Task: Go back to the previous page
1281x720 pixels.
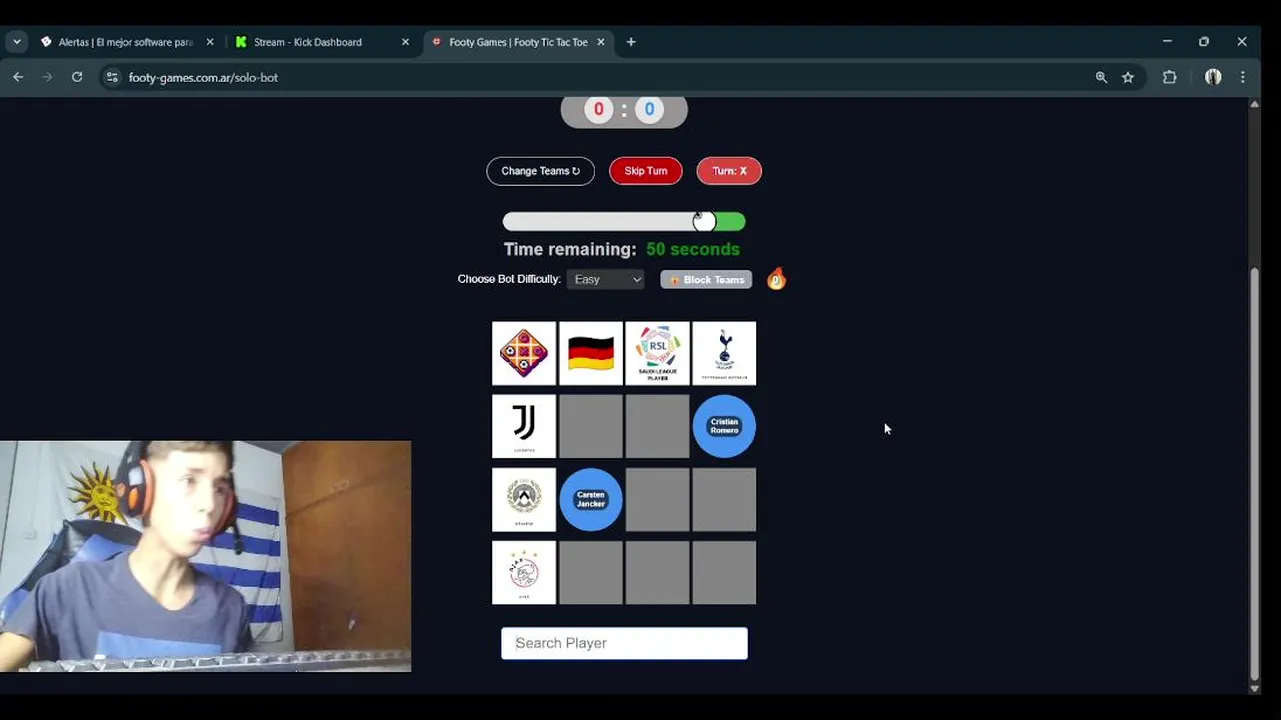Action: [x=18, y=77]
